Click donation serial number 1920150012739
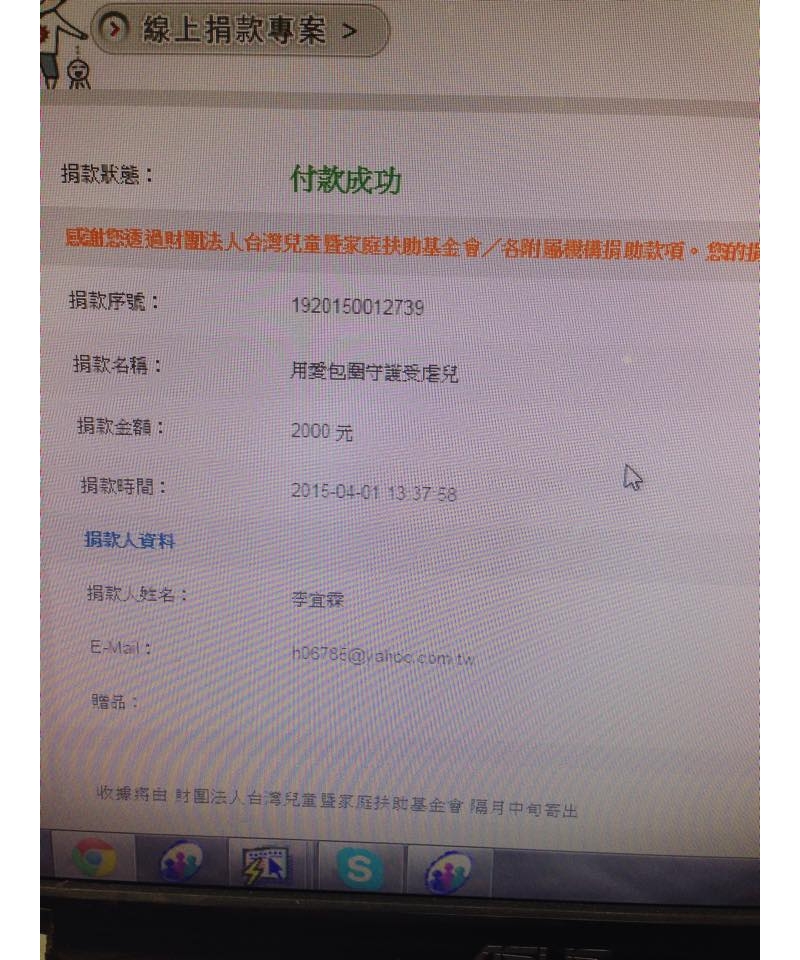Viewport: 800px width, 960px height. point(357,306)
